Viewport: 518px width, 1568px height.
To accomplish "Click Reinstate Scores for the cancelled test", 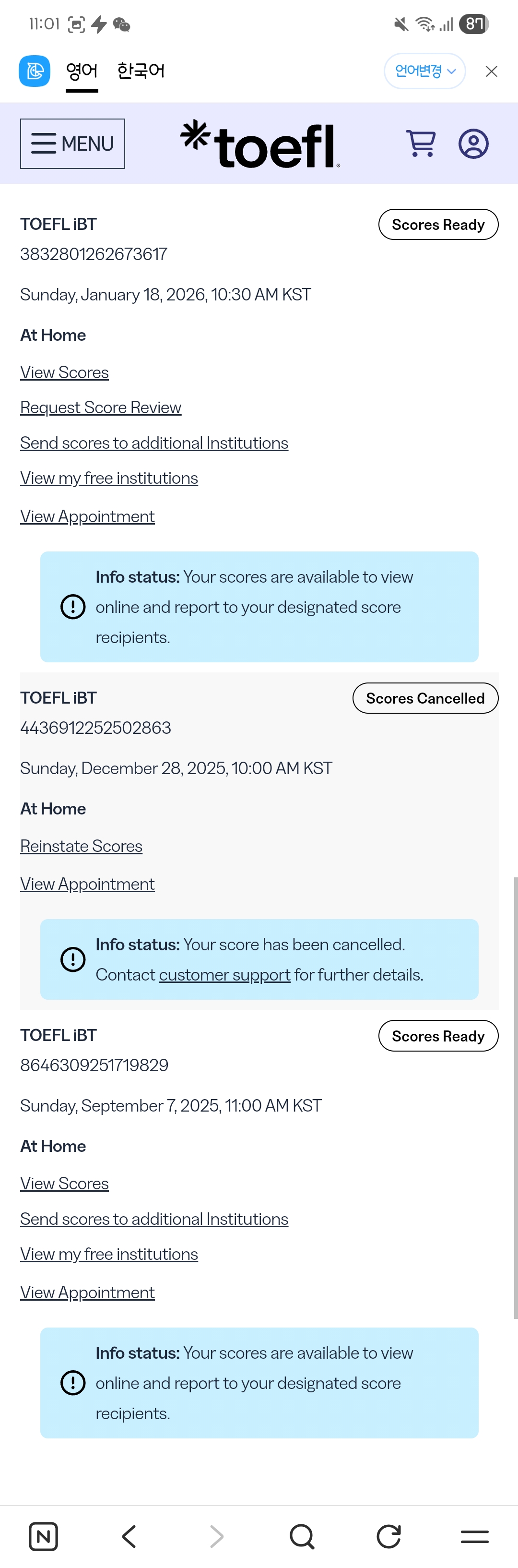I will 82,846.
